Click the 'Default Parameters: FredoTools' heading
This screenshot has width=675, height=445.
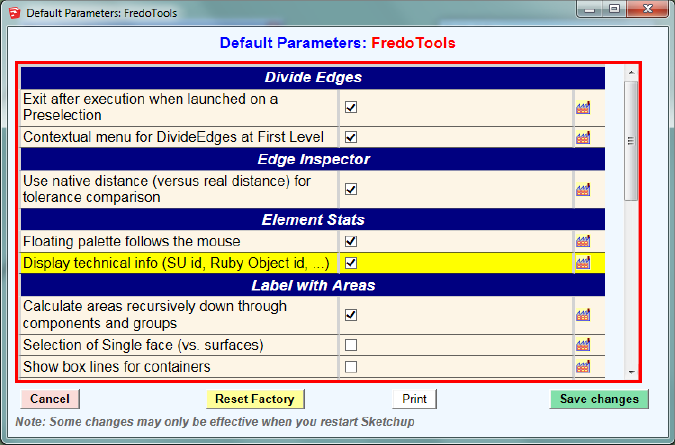pyautogui.click(x=338, y=43)
